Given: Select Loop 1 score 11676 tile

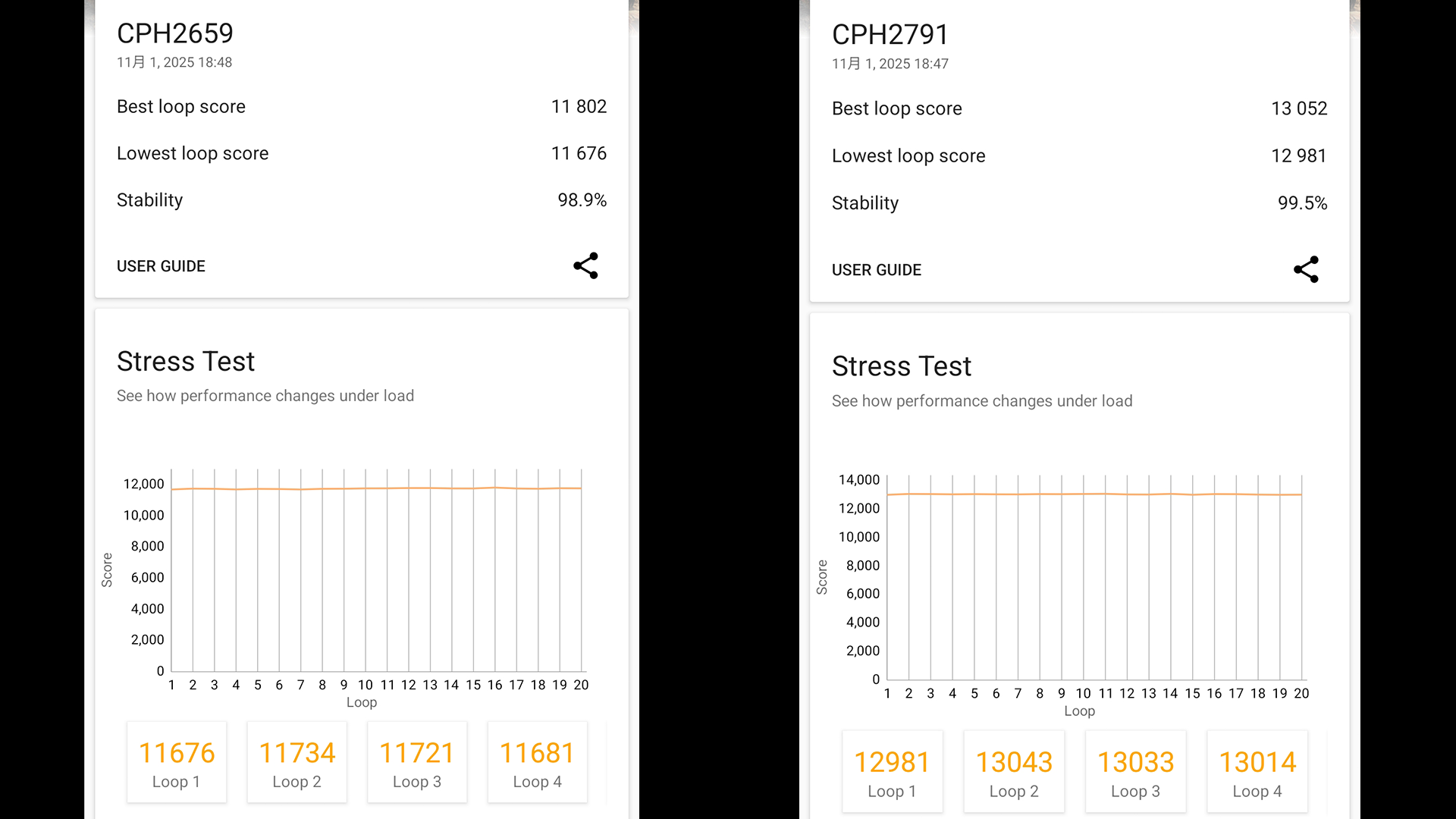Looking at the screenshot, I should point(177,762).
